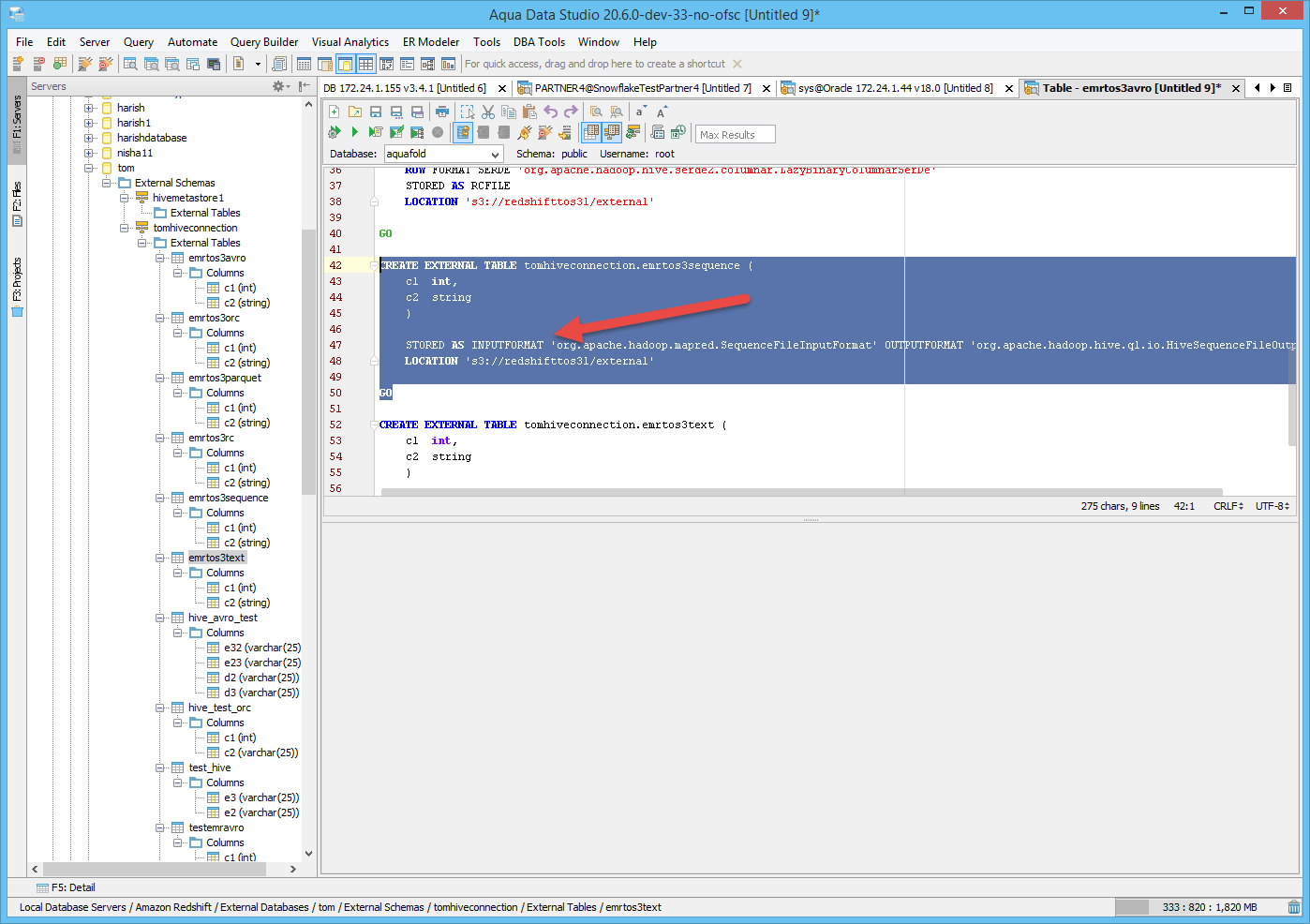Image resolution: width=1310 pixels, height=924 pixels.
Task: Click the Paste clipboard icon
Action: coord(529,112)
